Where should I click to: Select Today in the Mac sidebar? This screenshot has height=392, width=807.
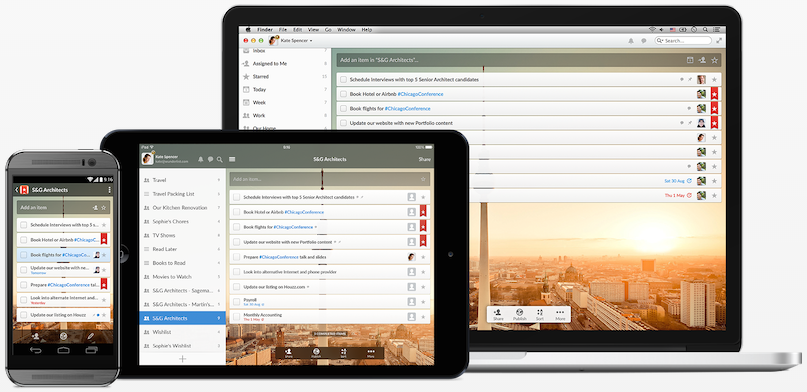click(x=285, y=90)
